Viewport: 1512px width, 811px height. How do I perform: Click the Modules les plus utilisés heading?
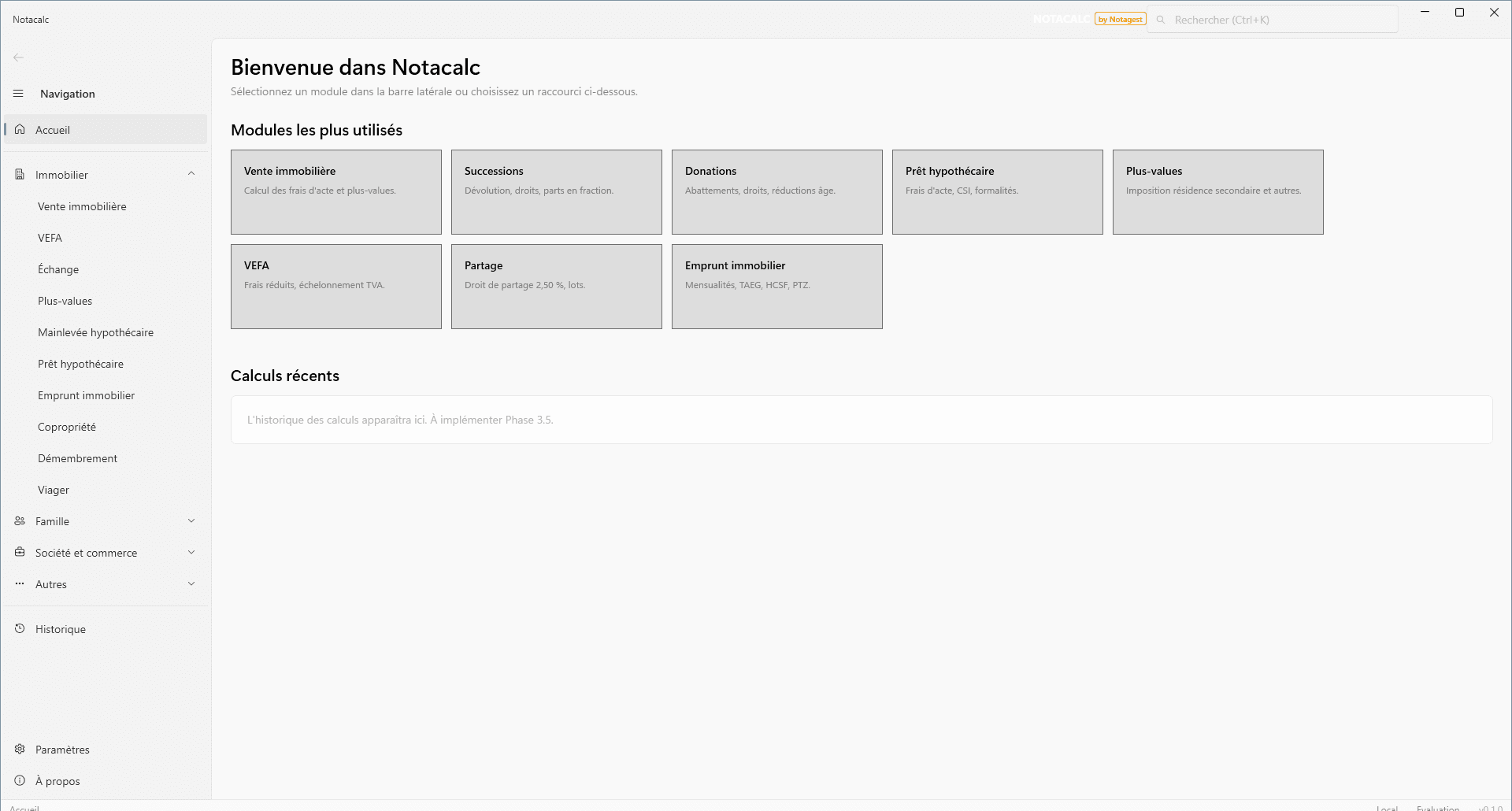(317, 130)
